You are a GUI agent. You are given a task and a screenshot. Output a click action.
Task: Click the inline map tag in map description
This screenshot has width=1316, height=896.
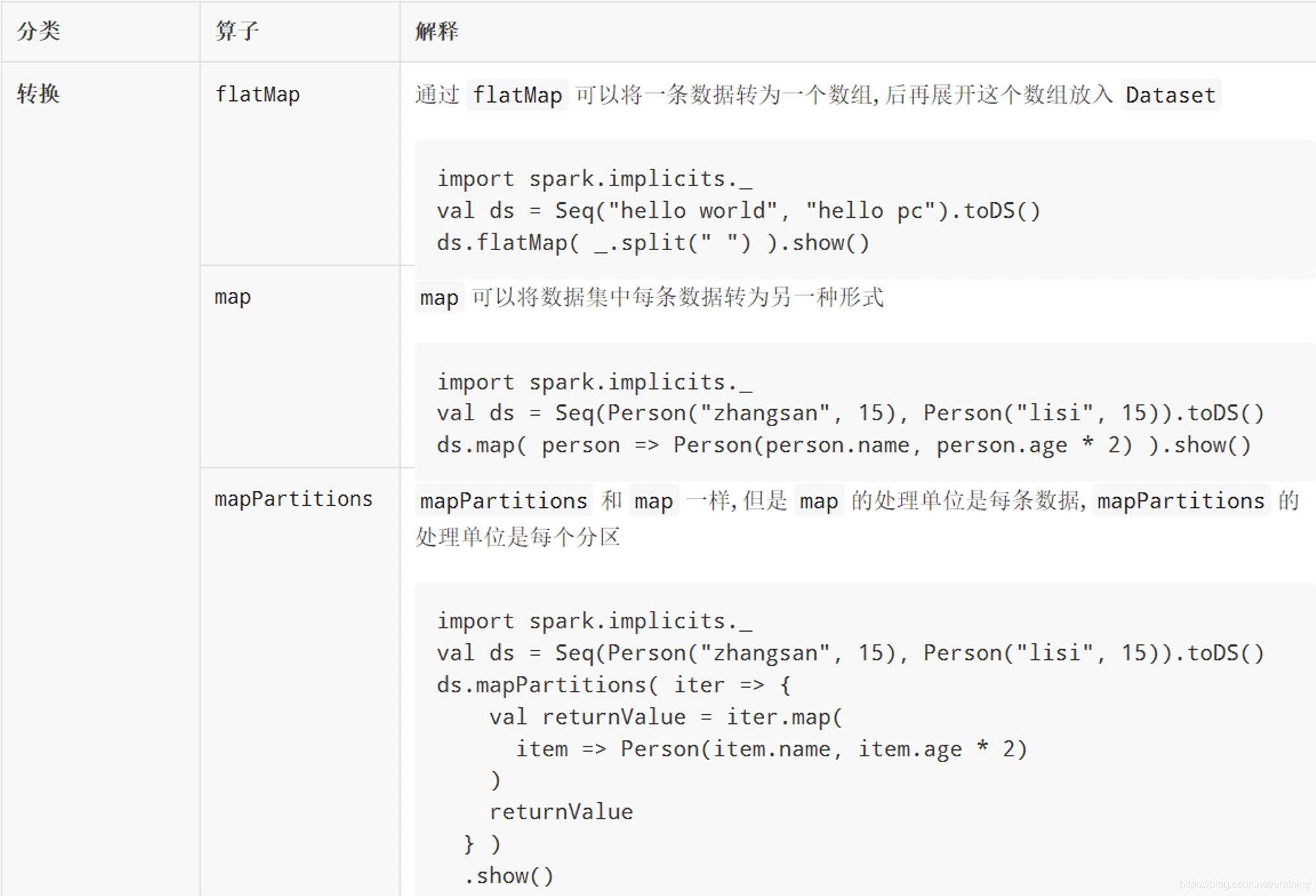pos(439,298)
